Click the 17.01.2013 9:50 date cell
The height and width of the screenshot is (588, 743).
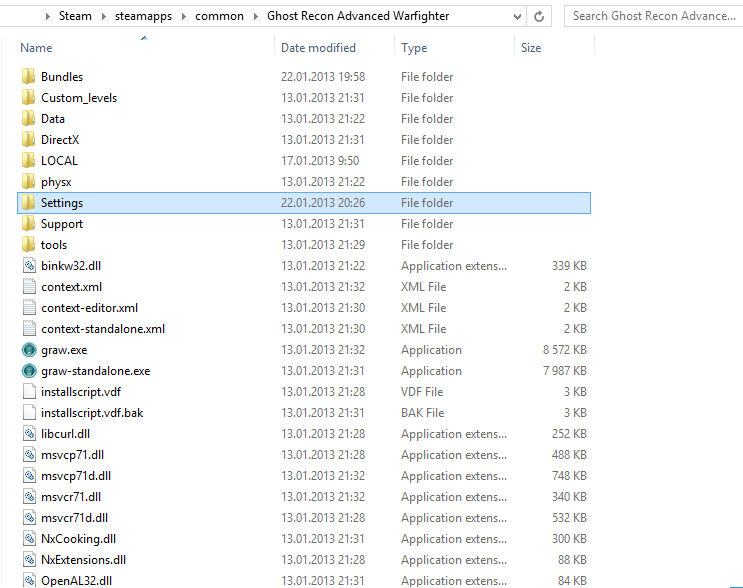(x=320, y=161)
